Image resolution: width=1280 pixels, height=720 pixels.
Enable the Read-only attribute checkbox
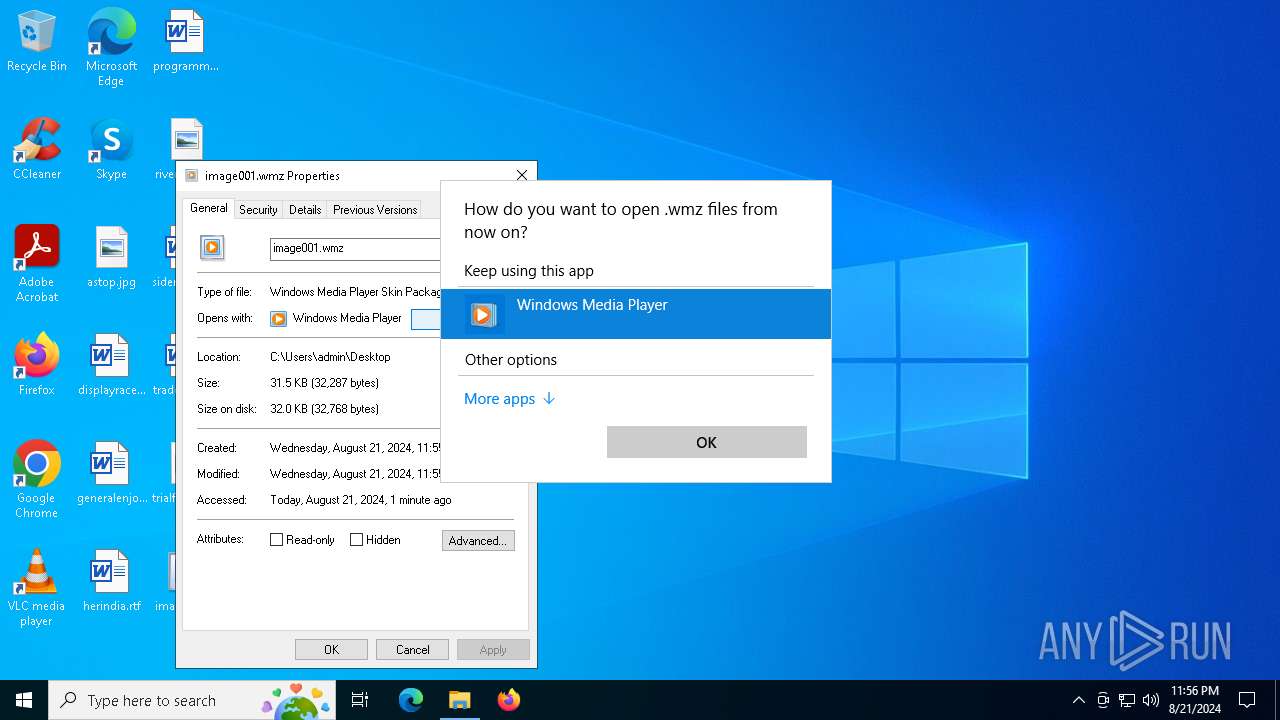point(277,540)
